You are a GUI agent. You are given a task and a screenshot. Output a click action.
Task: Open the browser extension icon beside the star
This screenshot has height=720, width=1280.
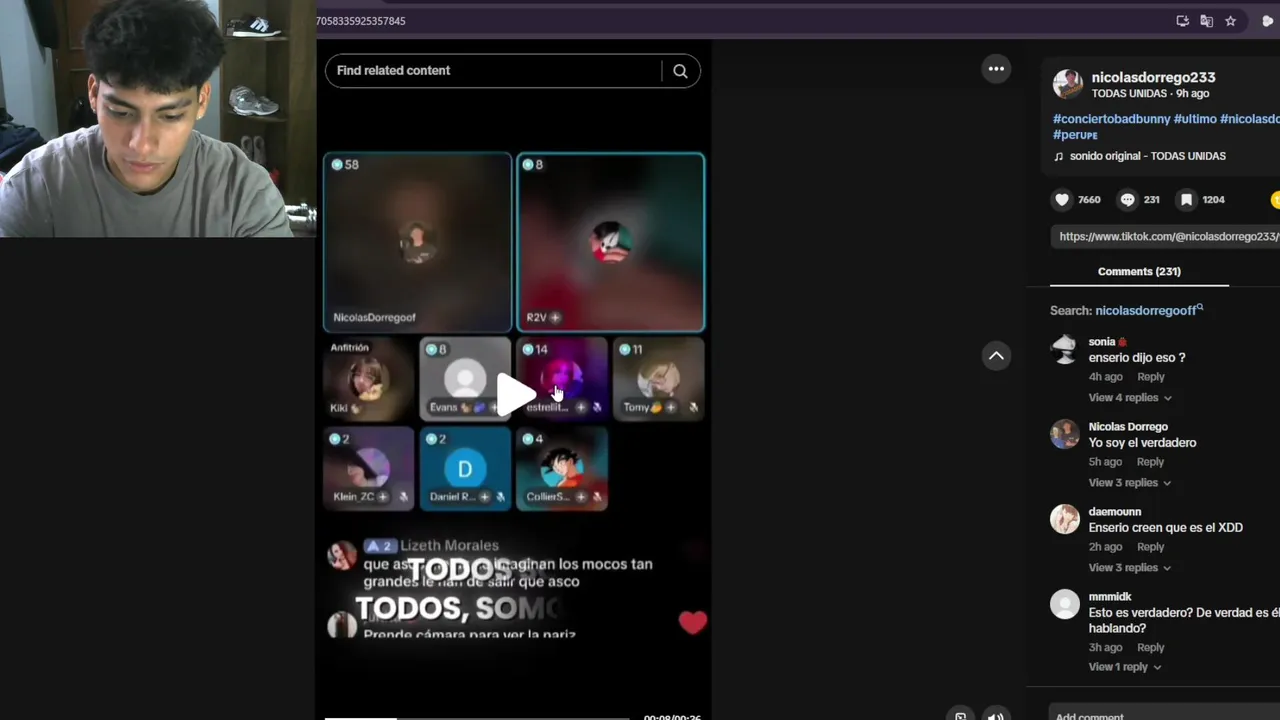point(1268,21)
